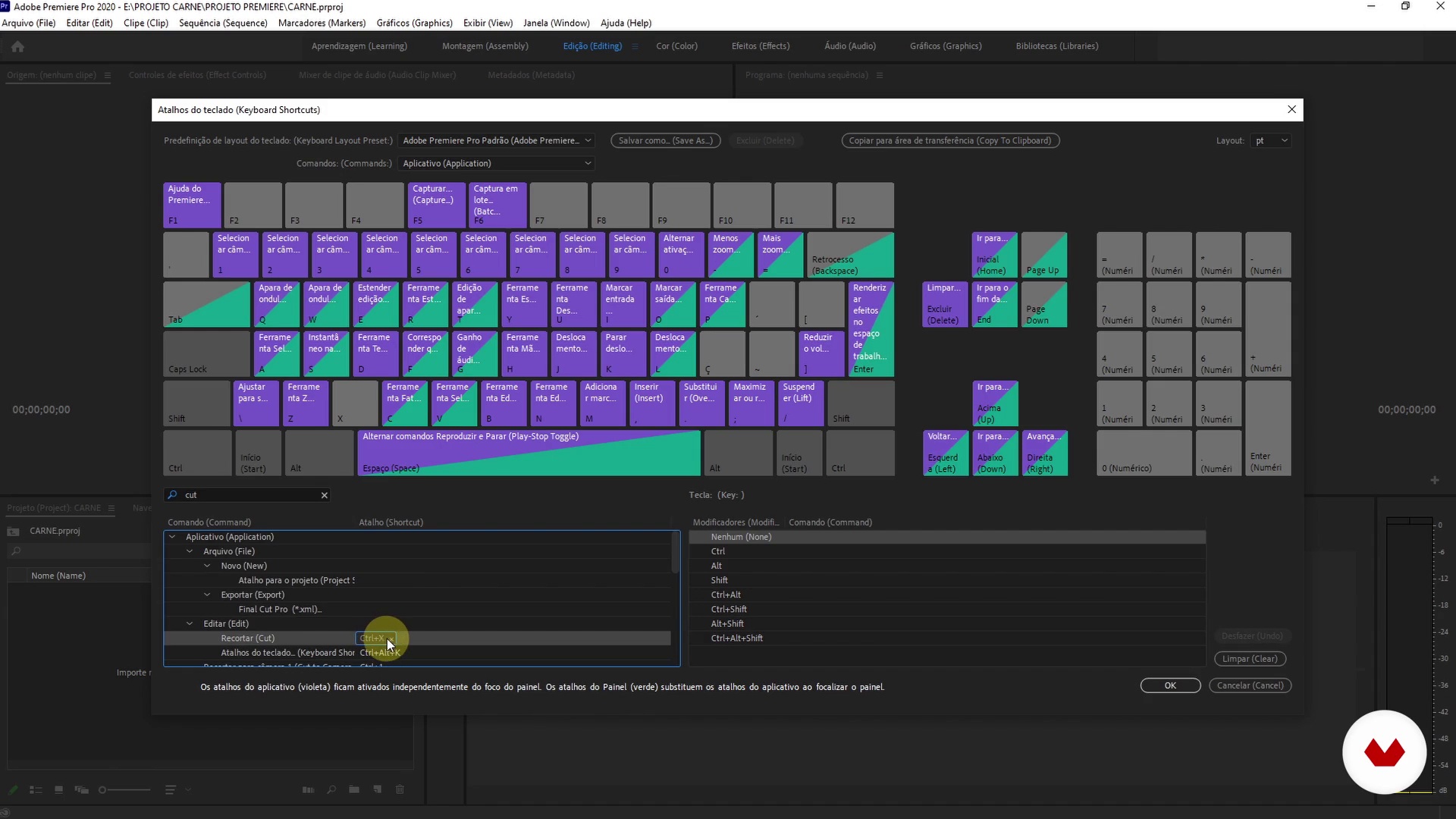
Task: Click the icon view button in Project panel
Action: [58, 789]
